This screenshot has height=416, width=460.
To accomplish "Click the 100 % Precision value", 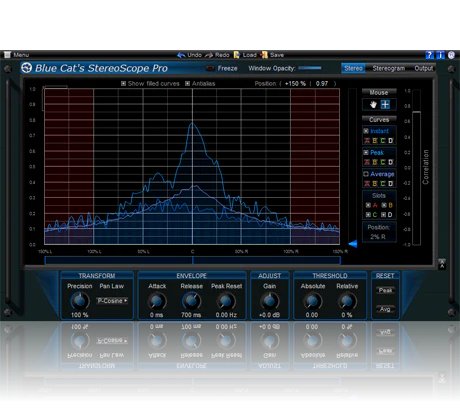I will pos(80,315).
